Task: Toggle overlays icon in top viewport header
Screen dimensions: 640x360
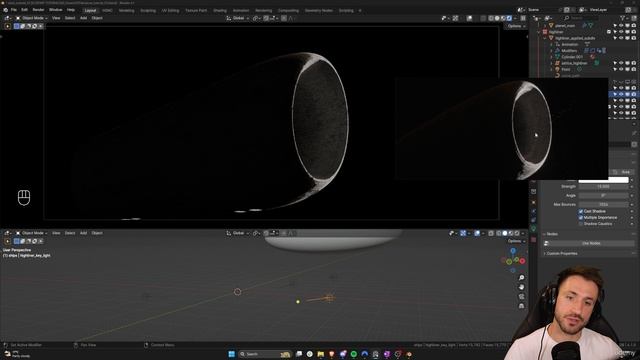Action: 469,18
